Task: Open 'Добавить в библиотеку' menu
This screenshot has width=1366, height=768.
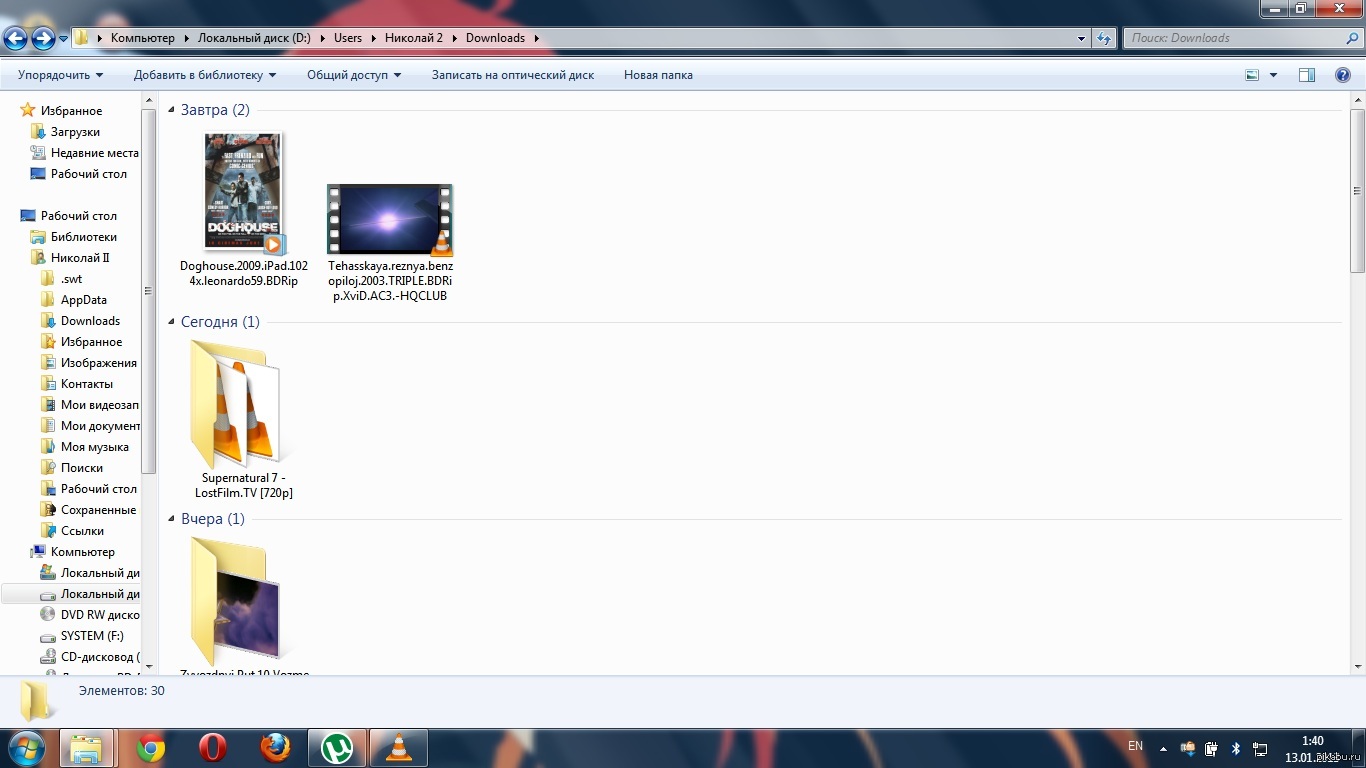Action: [x=205, y=75]
